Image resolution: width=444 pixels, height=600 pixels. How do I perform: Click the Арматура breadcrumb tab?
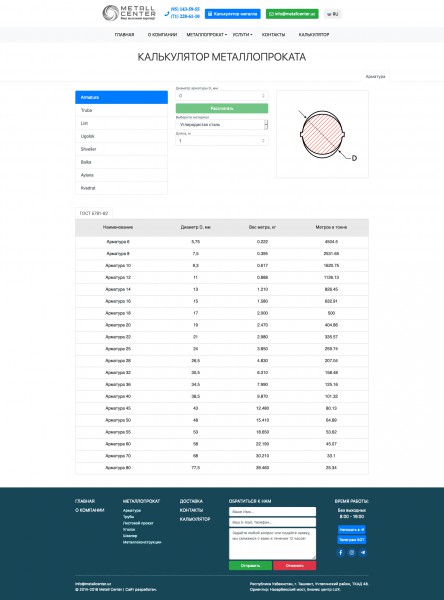[x=375, y=77]
